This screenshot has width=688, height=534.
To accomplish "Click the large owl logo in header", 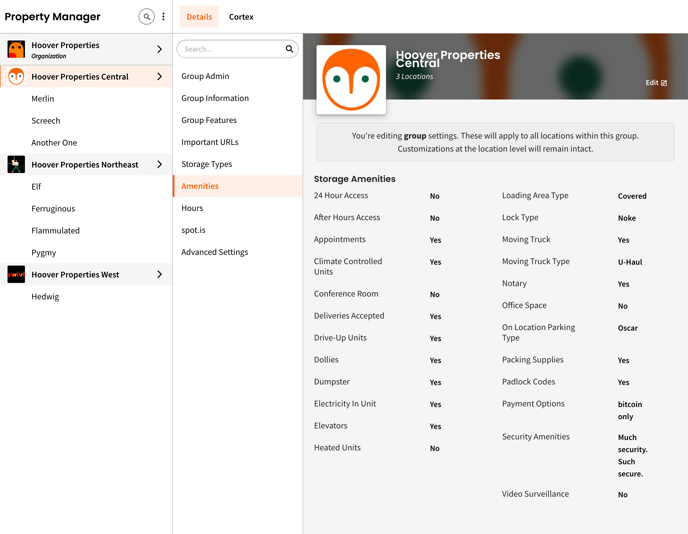I will point(351,80).
